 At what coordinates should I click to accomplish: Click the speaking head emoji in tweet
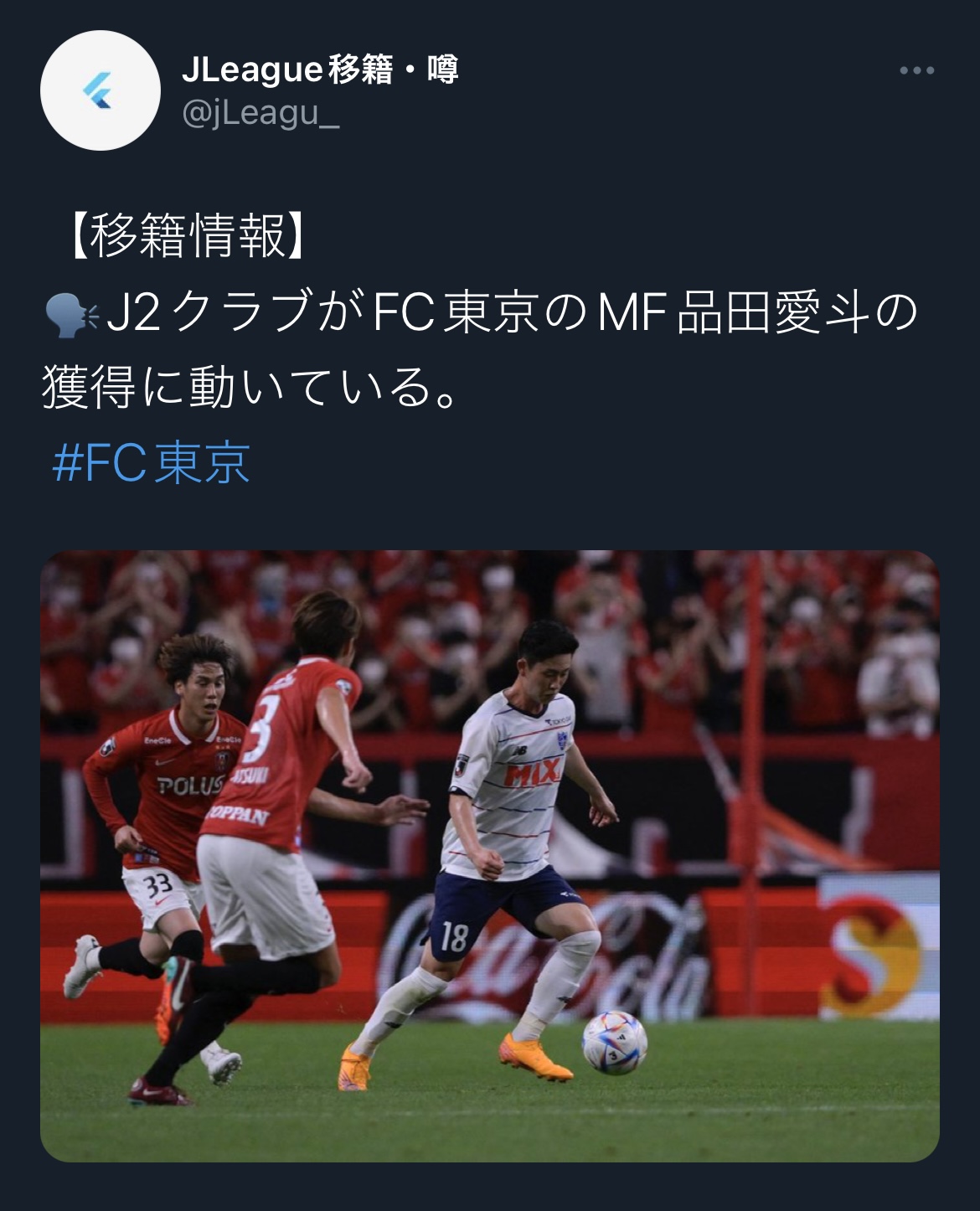click(70, 312)
